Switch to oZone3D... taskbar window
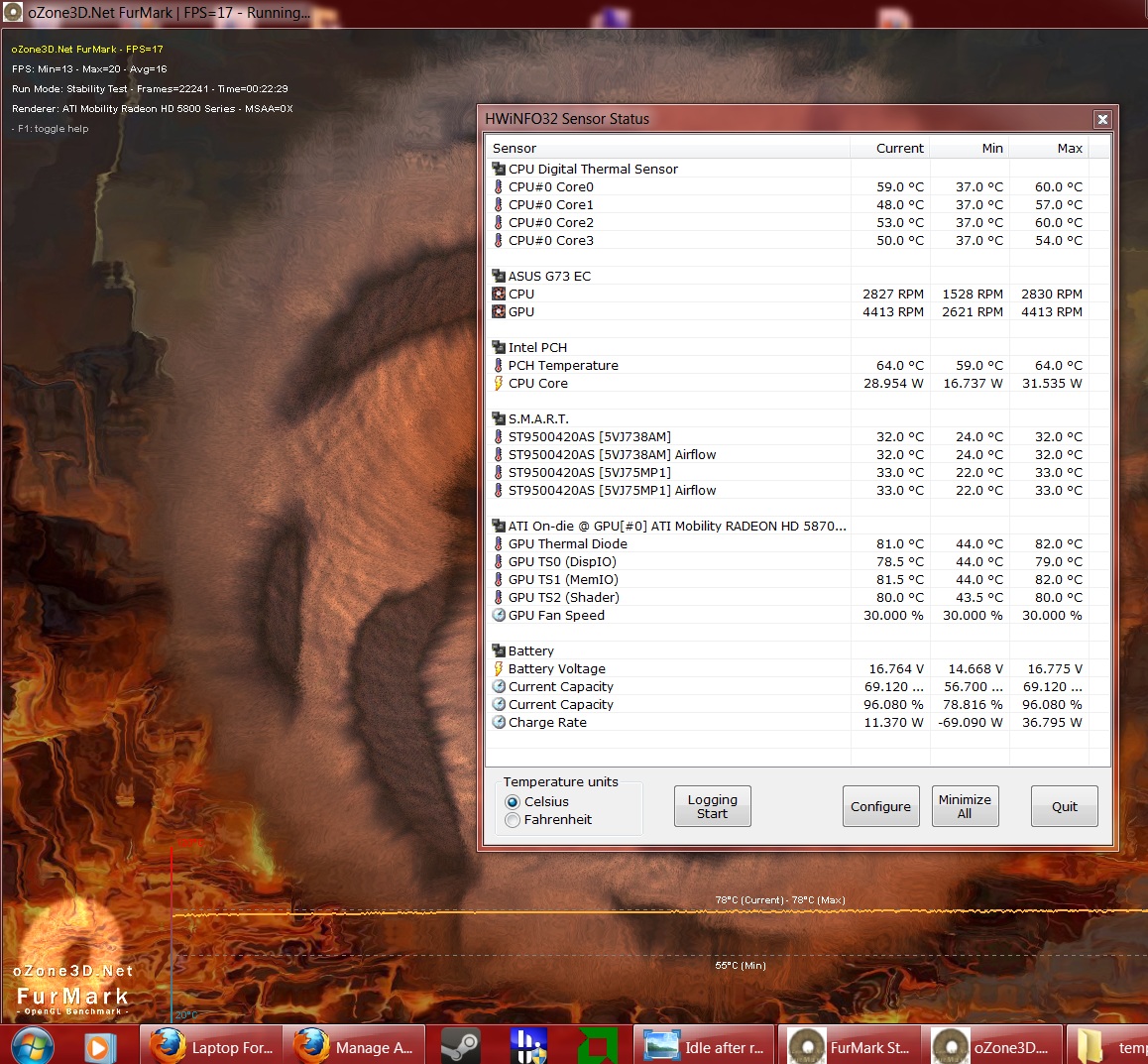1148x1064 pixels. tap(993, 1046)
